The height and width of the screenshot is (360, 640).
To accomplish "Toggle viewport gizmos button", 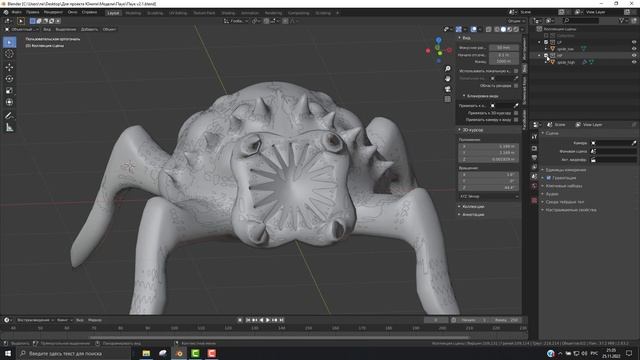I will pyautogui.click(x=459, y=29).
